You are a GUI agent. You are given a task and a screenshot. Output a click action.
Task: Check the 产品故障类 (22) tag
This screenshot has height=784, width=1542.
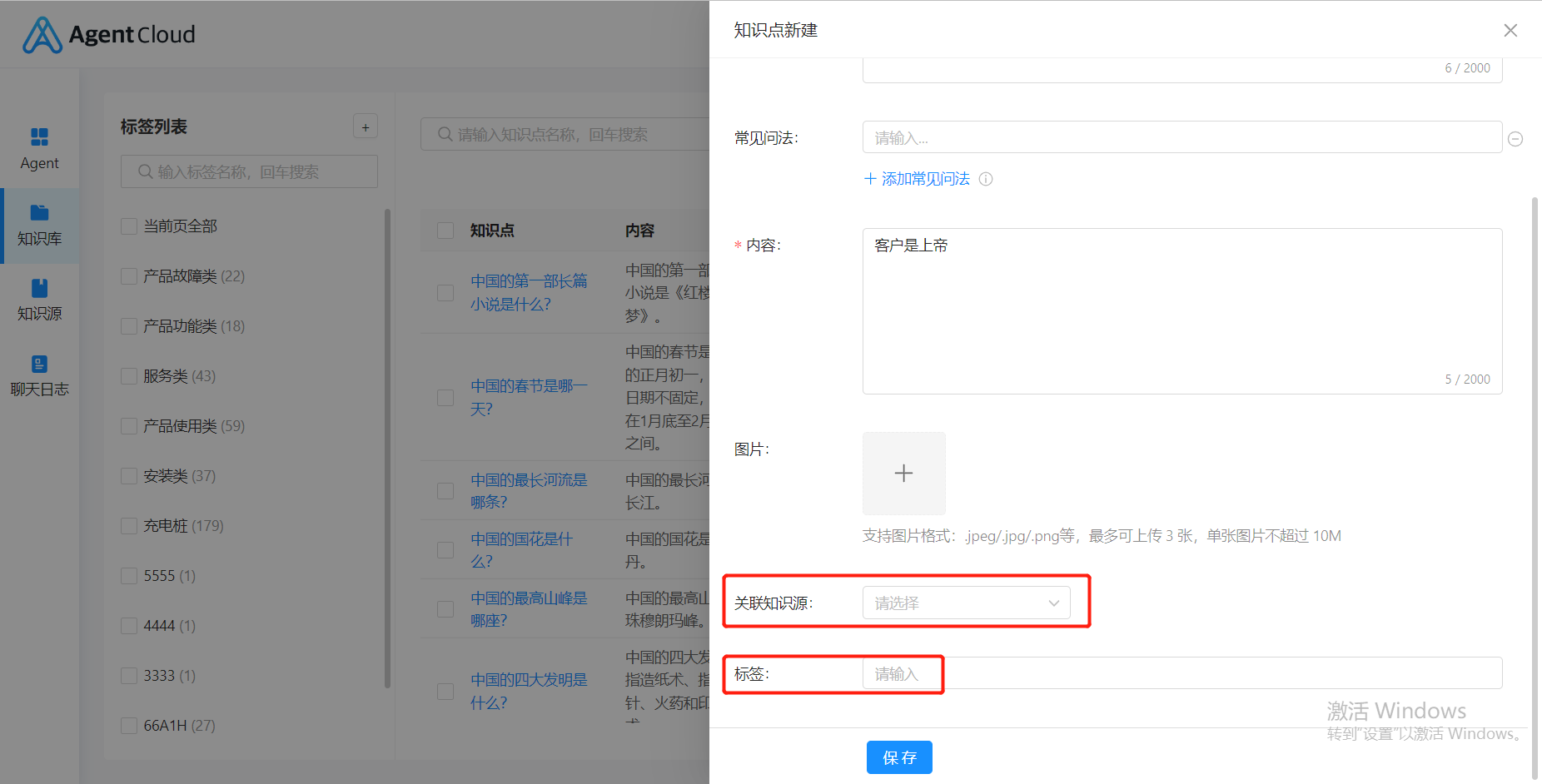tap(129, 276)
